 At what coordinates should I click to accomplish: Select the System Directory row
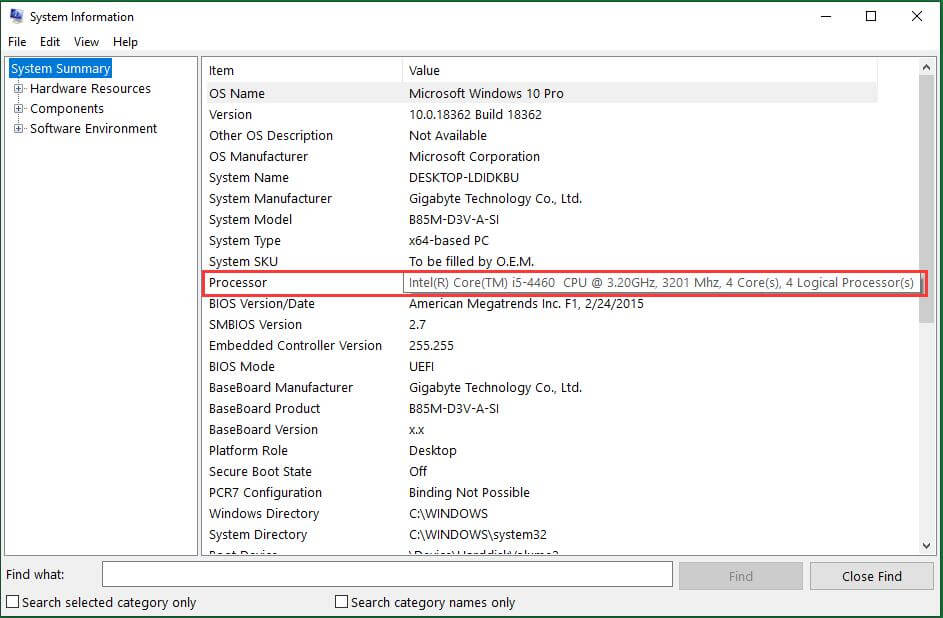(x=541, y=534)
